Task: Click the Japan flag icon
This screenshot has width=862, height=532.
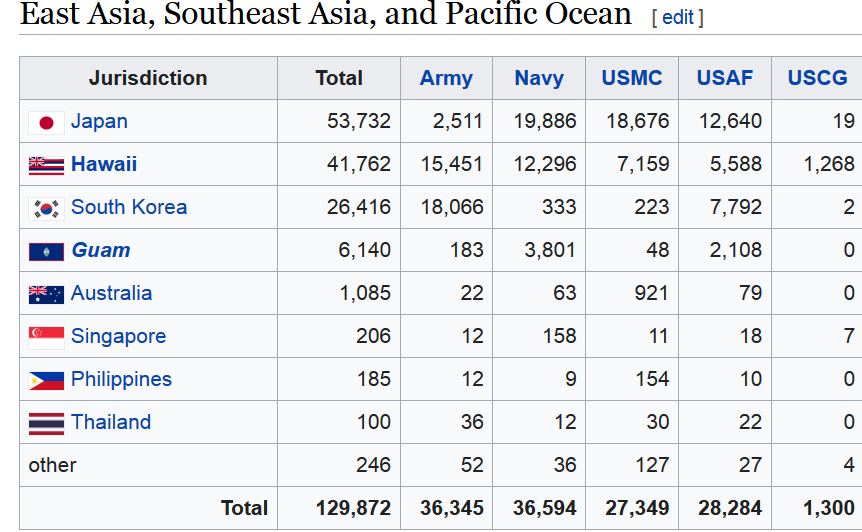Action: 46,123
